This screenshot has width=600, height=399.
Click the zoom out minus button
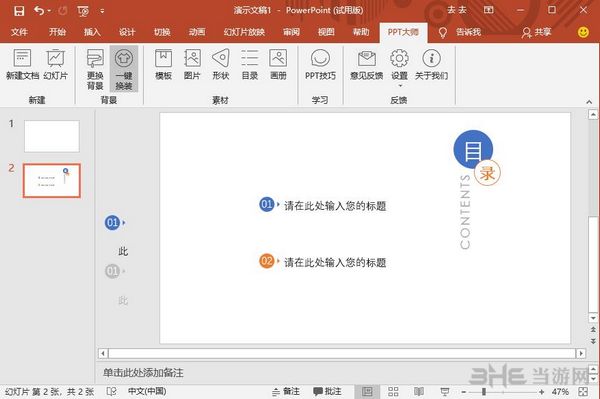click(463, 392)
